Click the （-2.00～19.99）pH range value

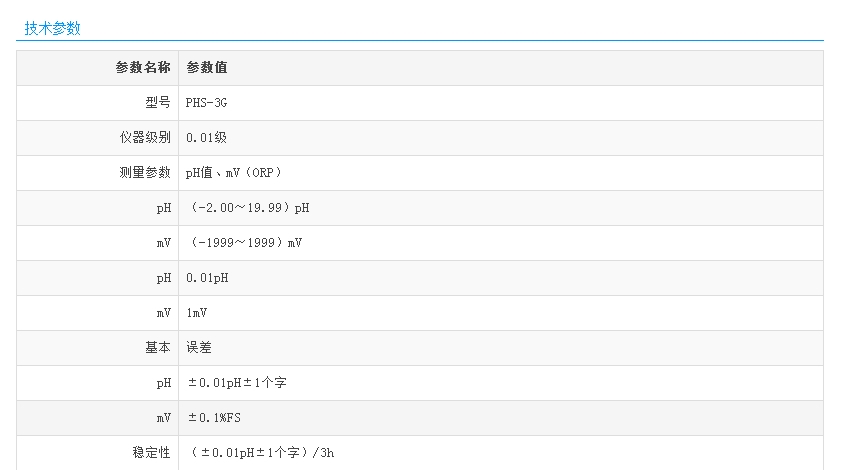coord(248,208)
